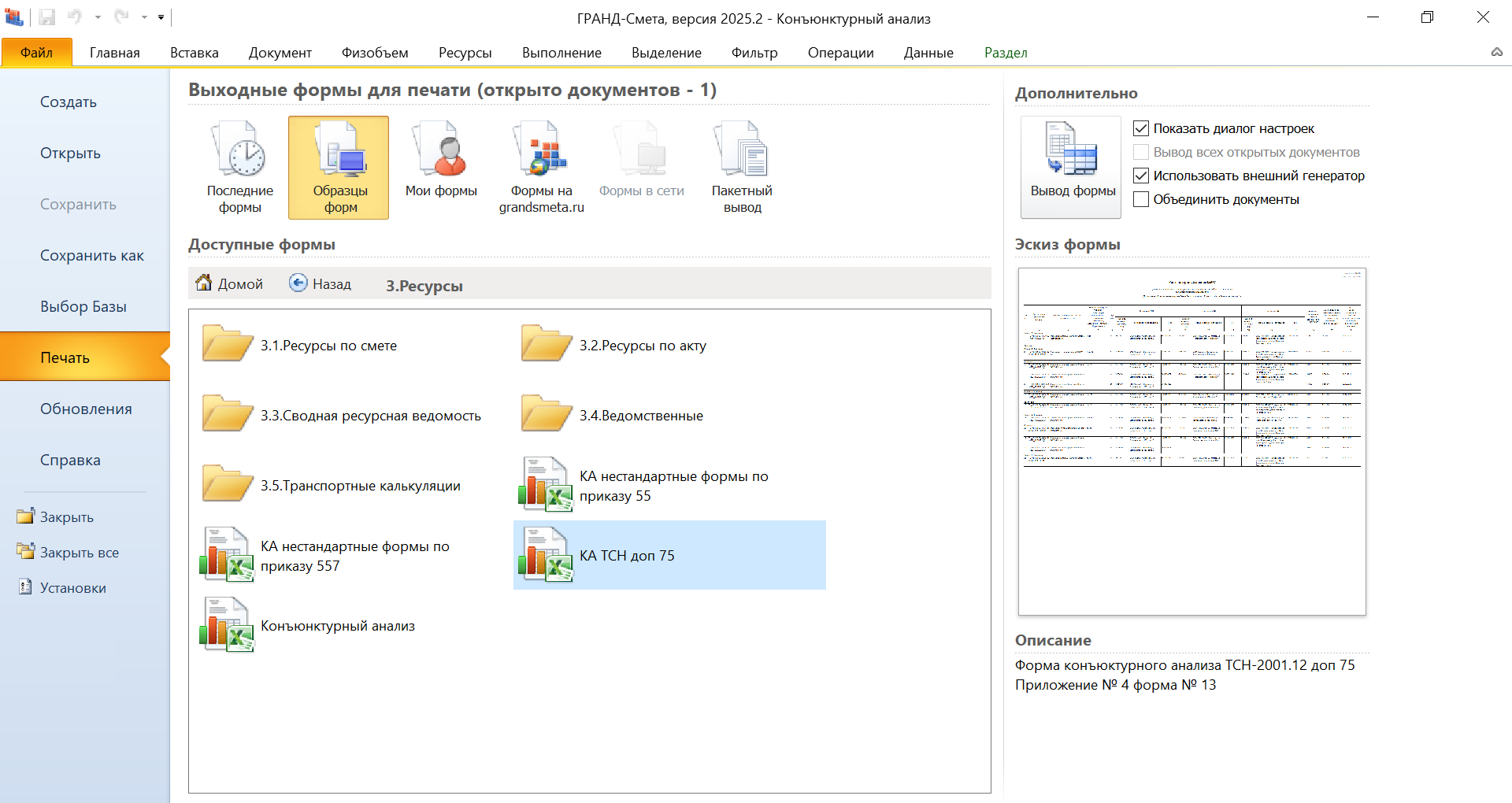1512x803 pixels.
Task: Switch to the Ресурсы tab
Action: [465, 53]
